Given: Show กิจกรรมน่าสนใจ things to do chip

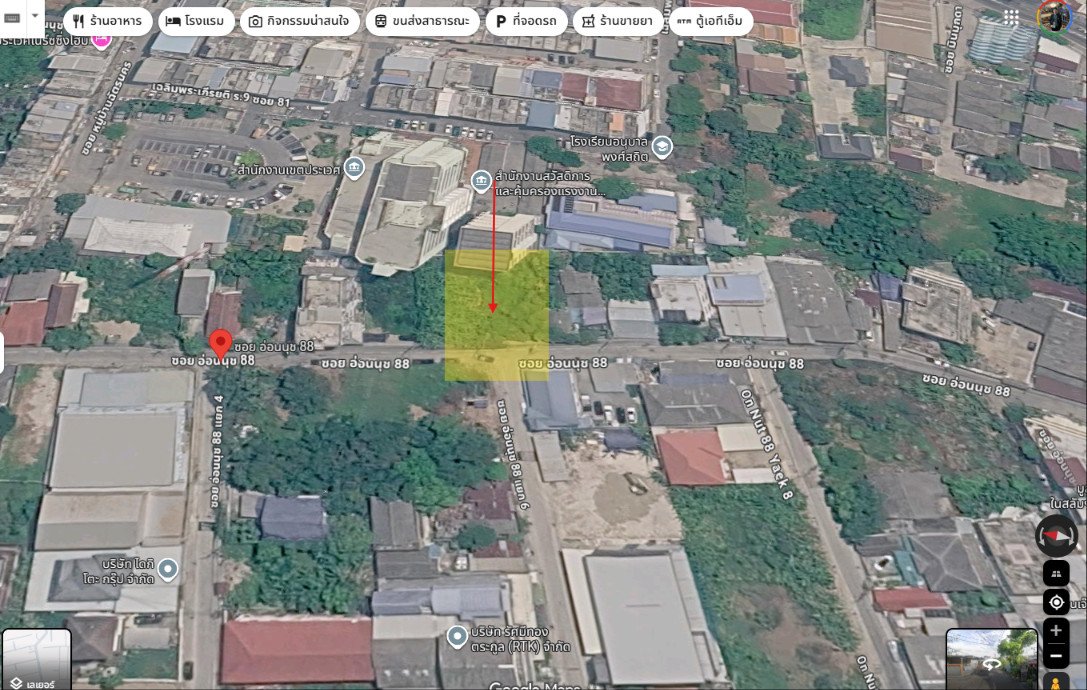Looking at the screenshot, I should coord(299,21).
